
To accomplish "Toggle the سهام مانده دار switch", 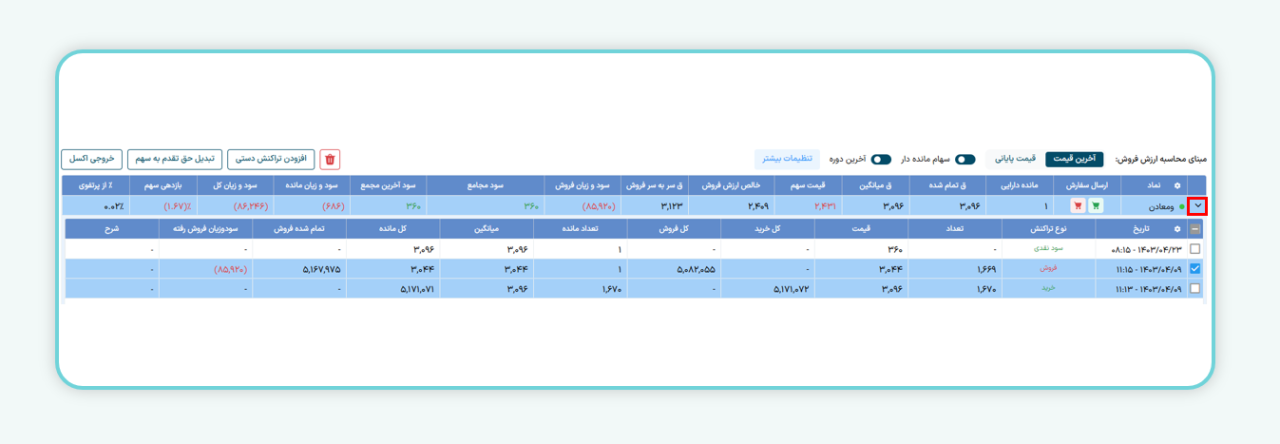I will click(x=965, y=159).
